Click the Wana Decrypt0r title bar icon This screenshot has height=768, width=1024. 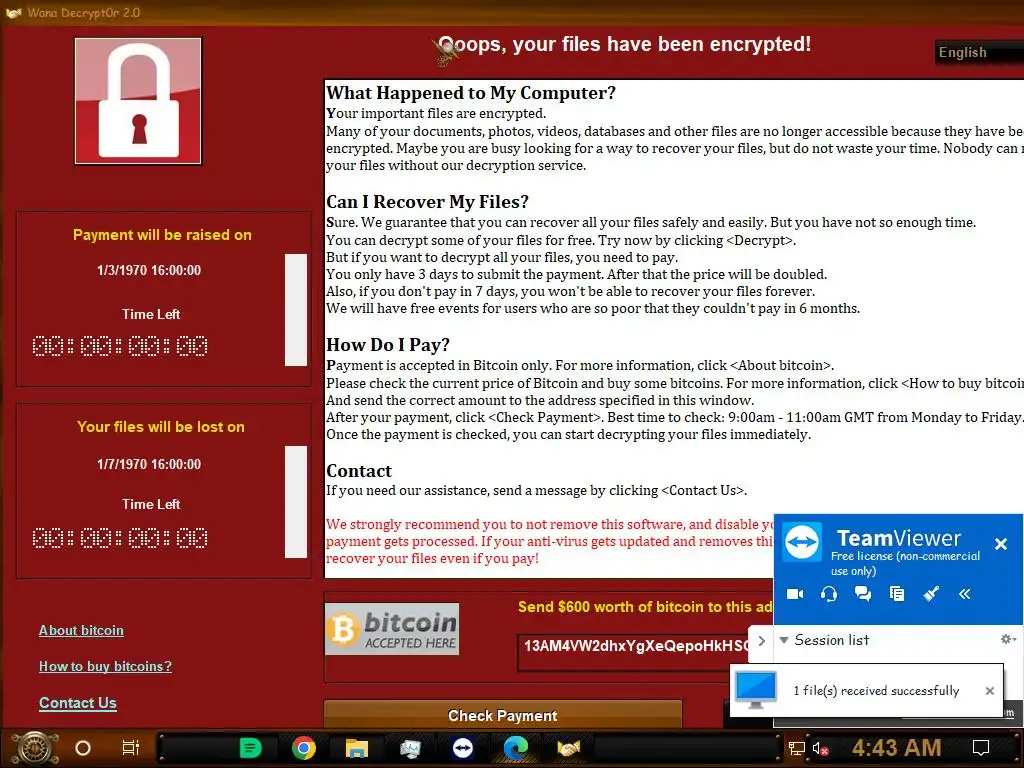pos(13,12)
